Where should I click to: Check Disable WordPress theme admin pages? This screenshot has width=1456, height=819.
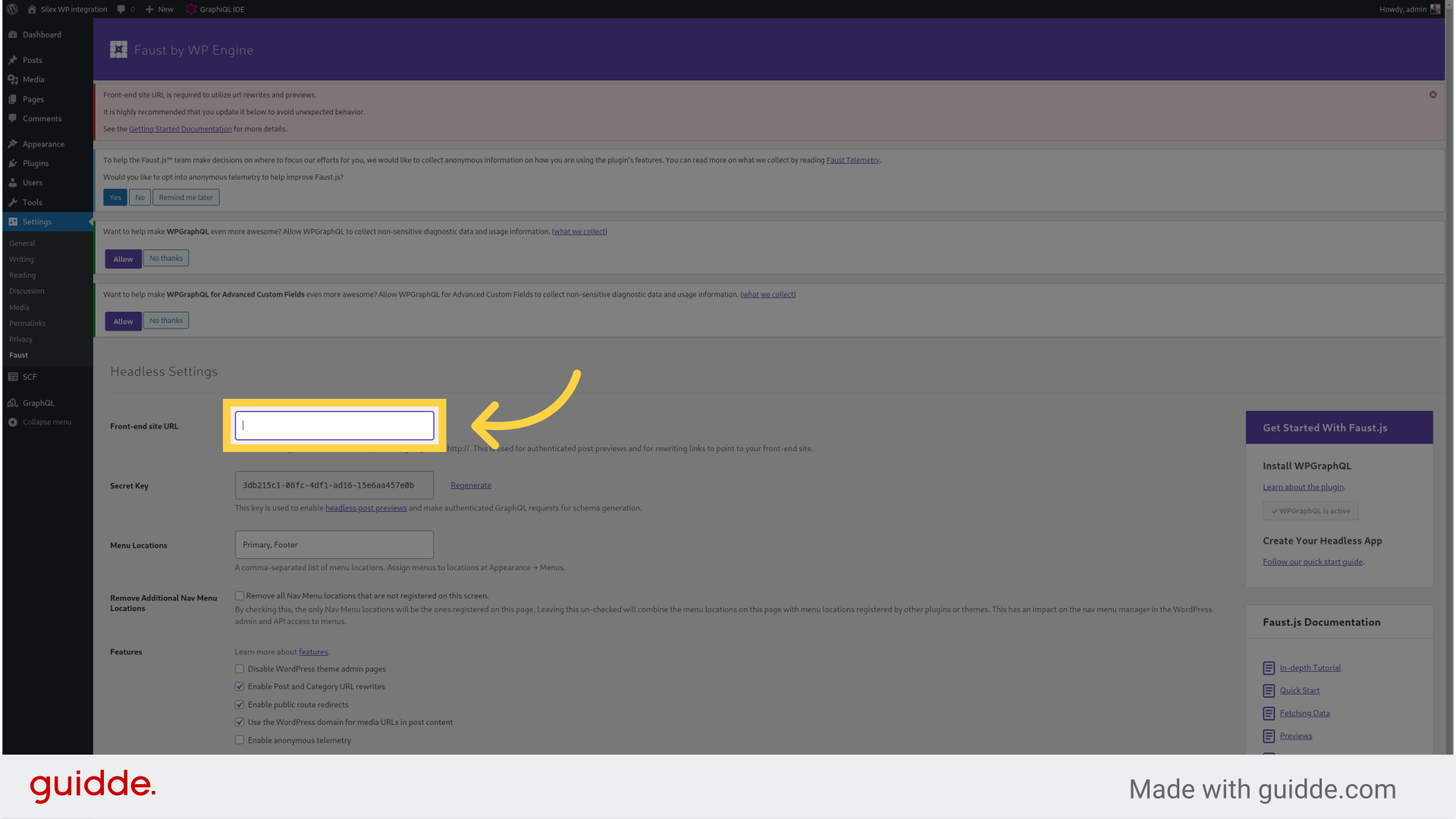[240, 670]
